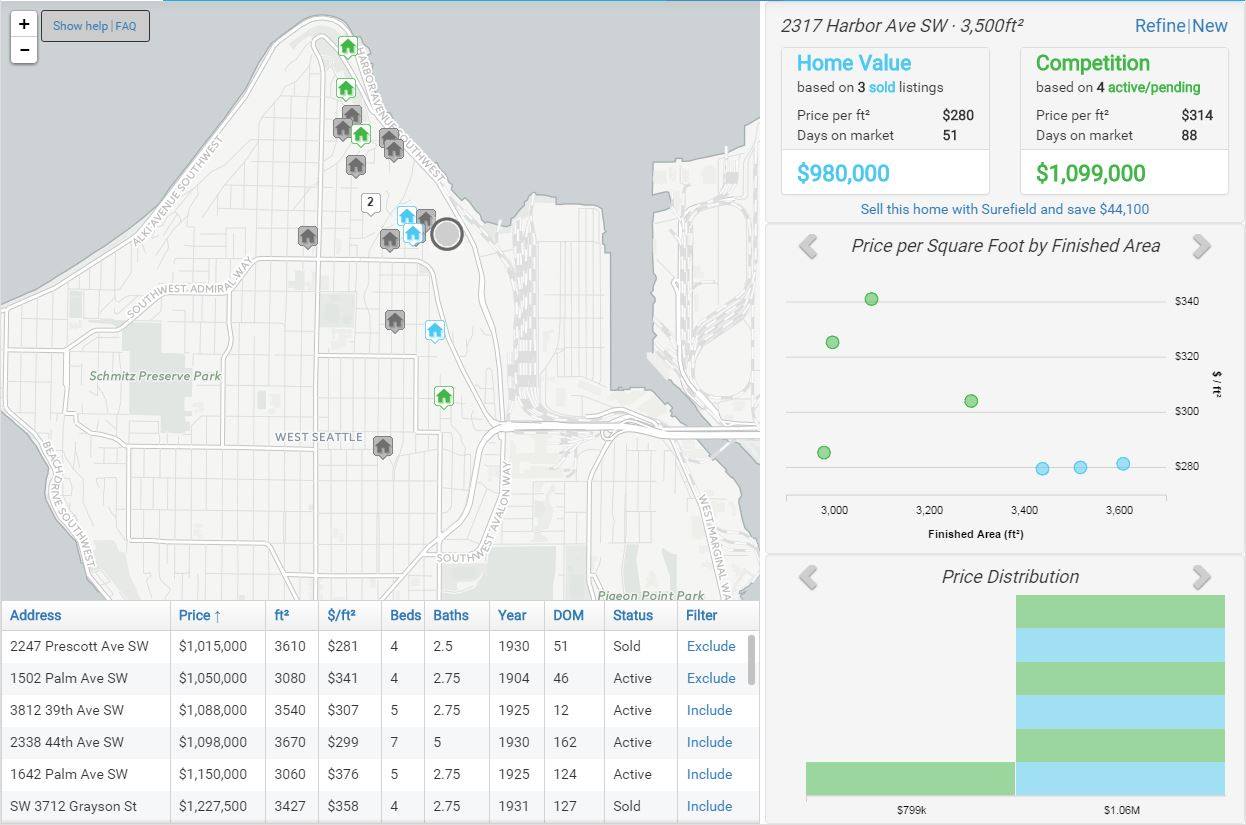Click the gray house marker in West Seattle
Image resolution: width=1246 pixels, height=825 pixels.
coord(382,446)
